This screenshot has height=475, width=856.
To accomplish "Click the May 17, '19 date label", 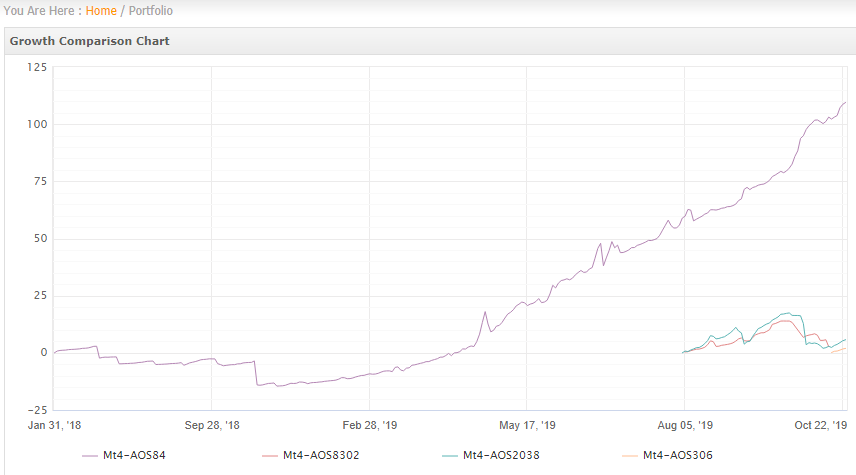I will click(x=527, y=425).
